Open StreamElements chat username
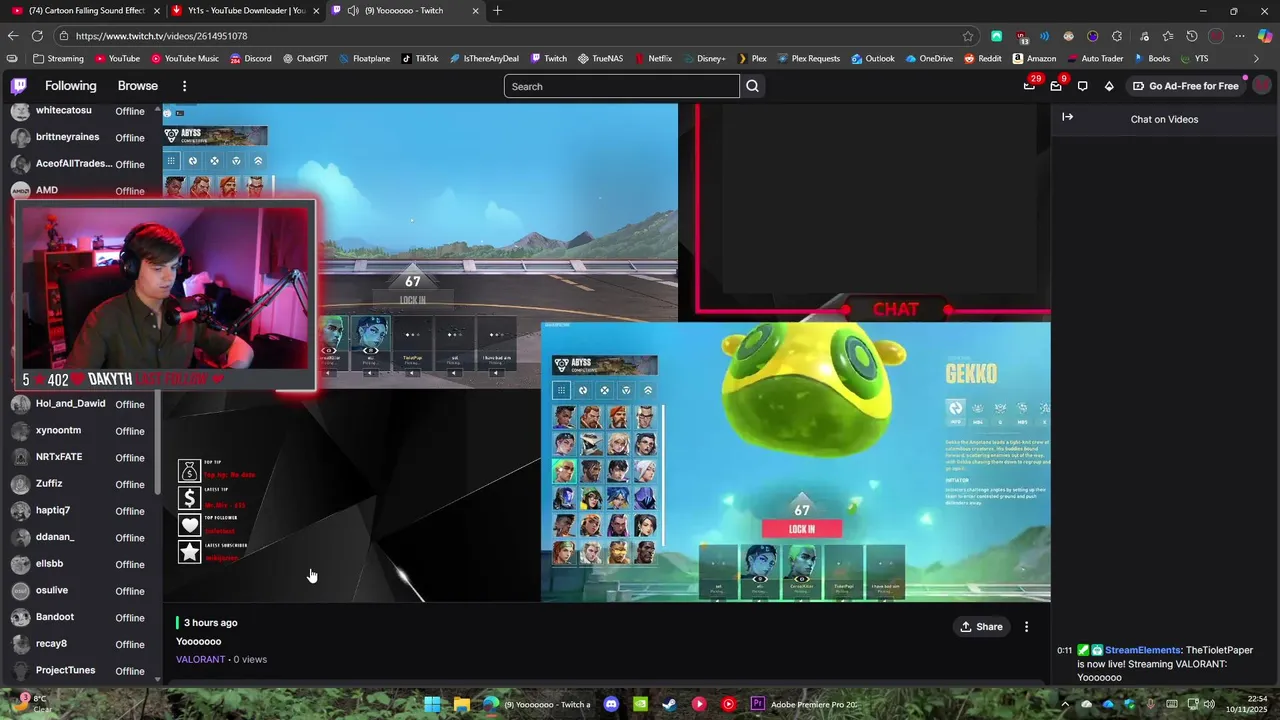Image resolution: width=1280 pixels, height=720 pixels. point(1143,650)
